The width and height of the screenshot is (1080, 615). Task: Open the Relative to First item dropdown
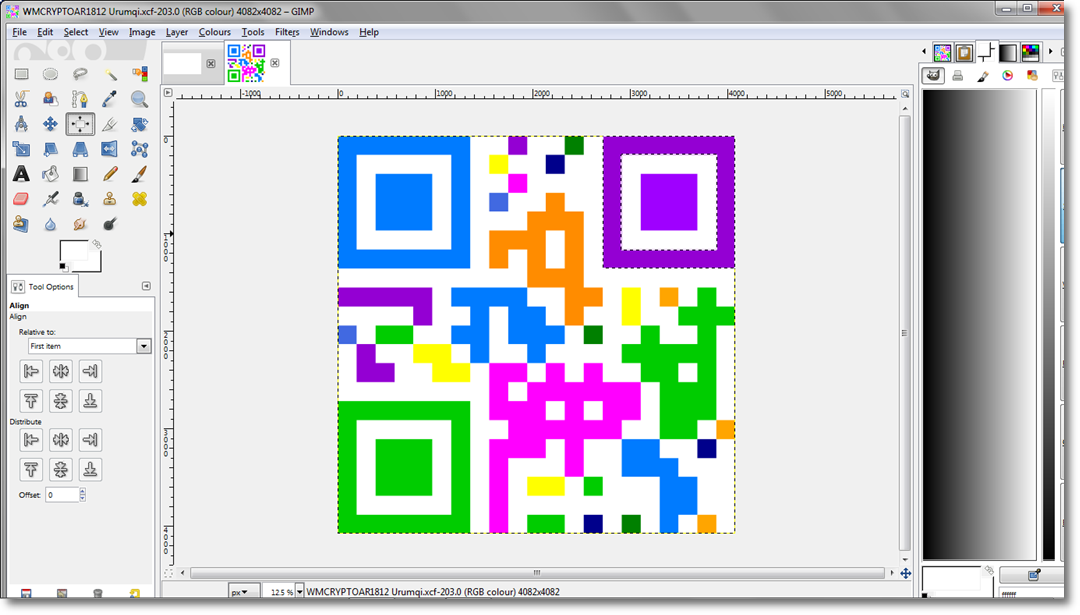coord(90,346)
